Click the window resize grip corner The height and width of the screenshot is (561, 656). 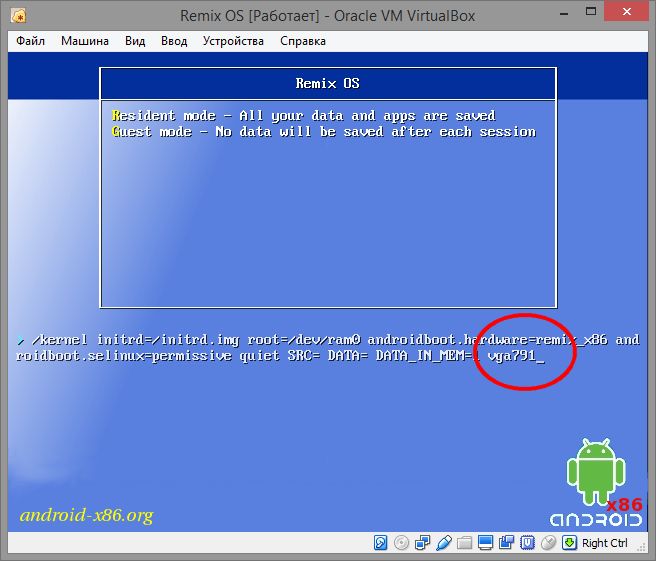(x=642, y=546)
